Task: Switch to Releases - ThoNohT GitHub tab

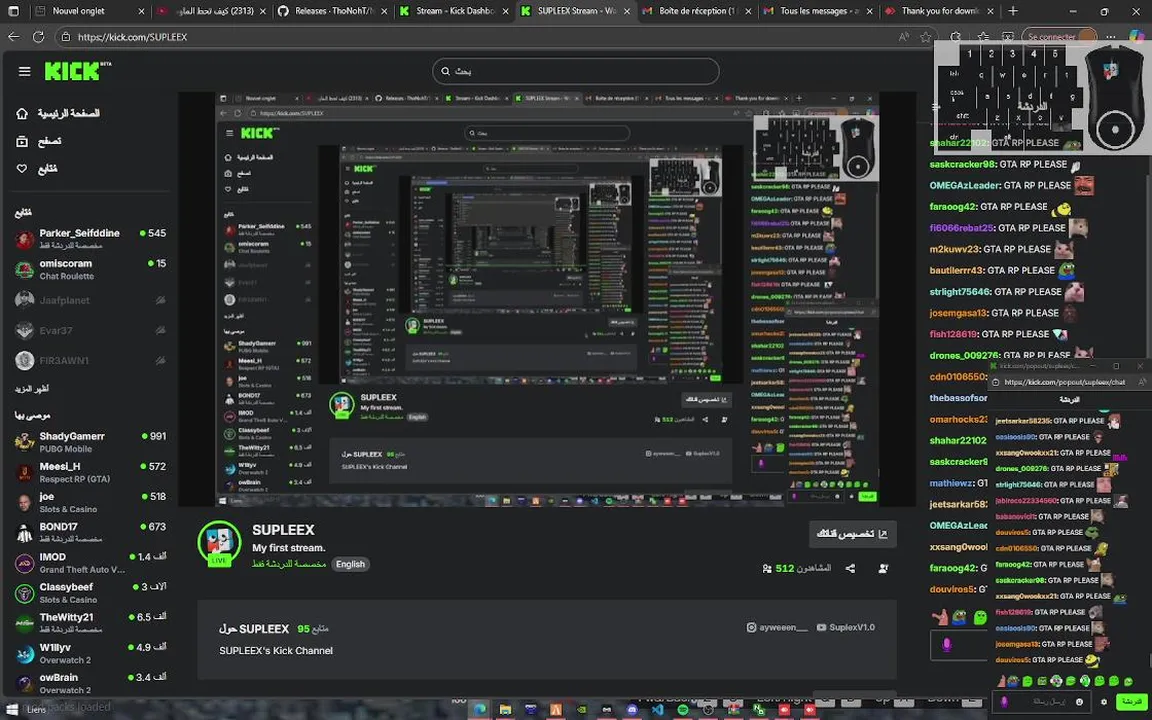Action: point(331,11)
